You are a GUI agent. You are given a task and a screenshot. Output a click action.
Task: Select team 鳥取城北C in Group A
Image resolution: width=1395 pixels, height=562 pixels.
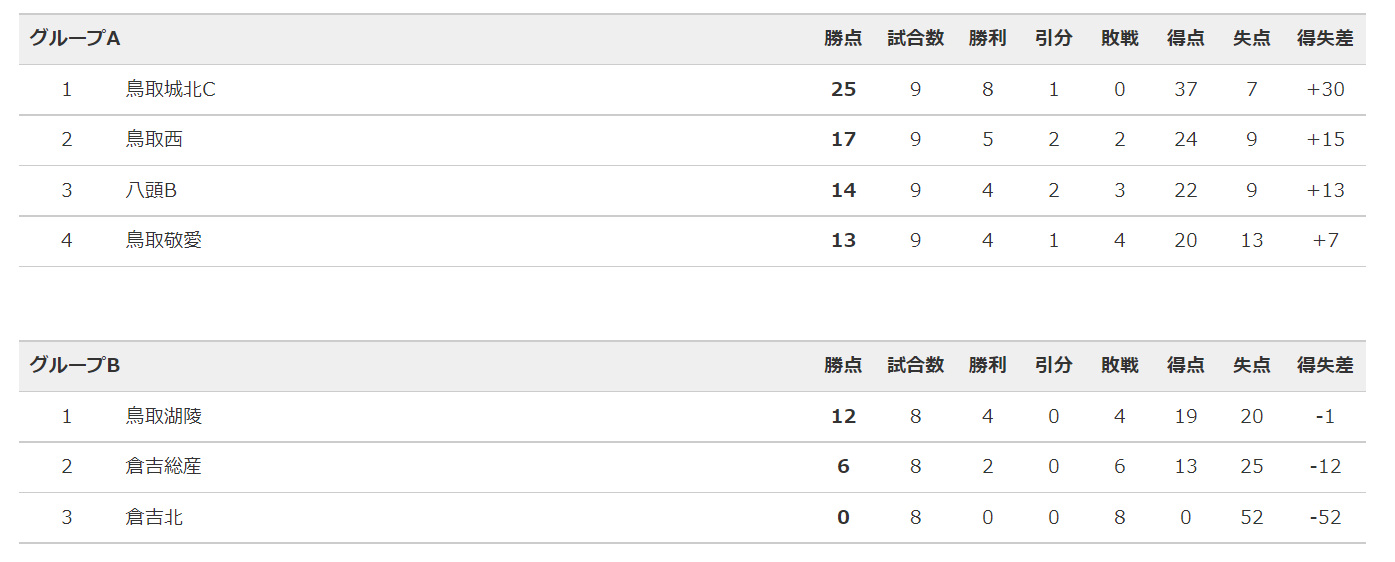tap(171, 90)
